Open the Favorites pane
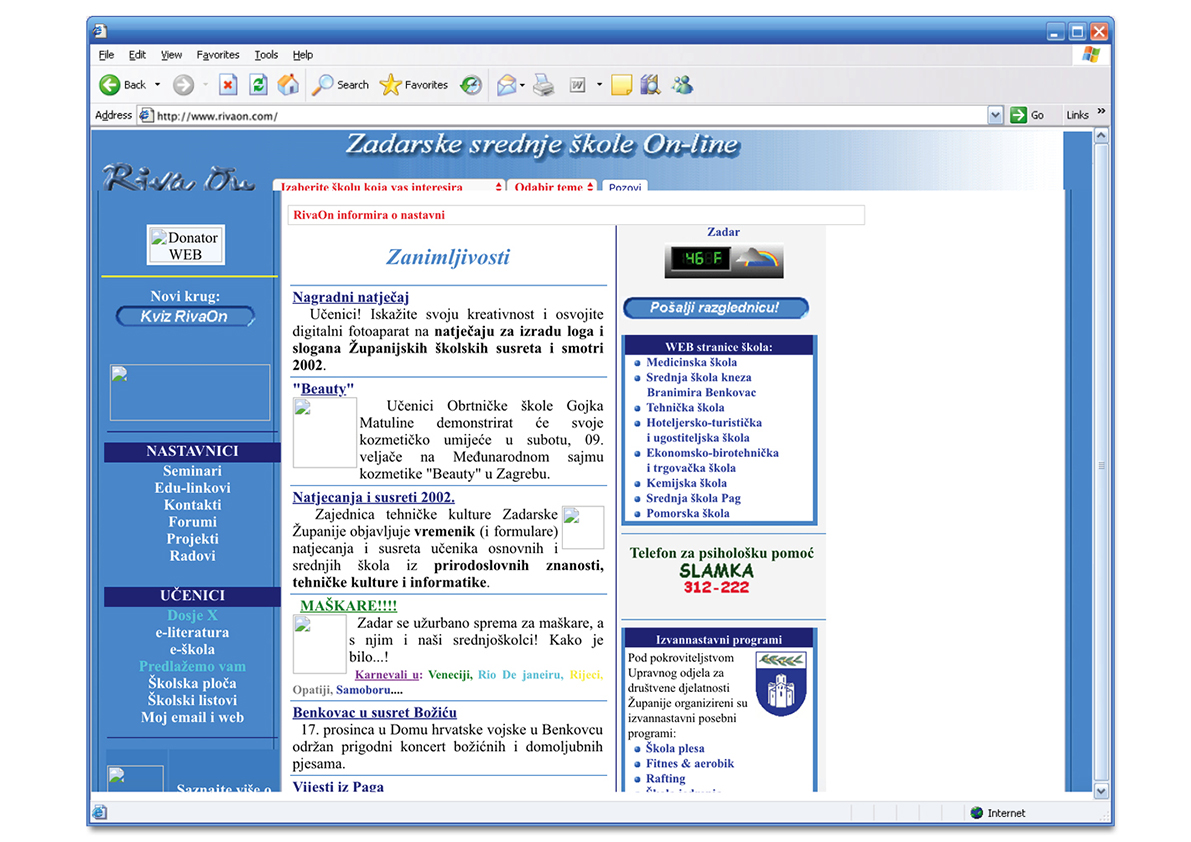Screen dimensions: 1191x842 pyautogui.click(x=412, y=84)
